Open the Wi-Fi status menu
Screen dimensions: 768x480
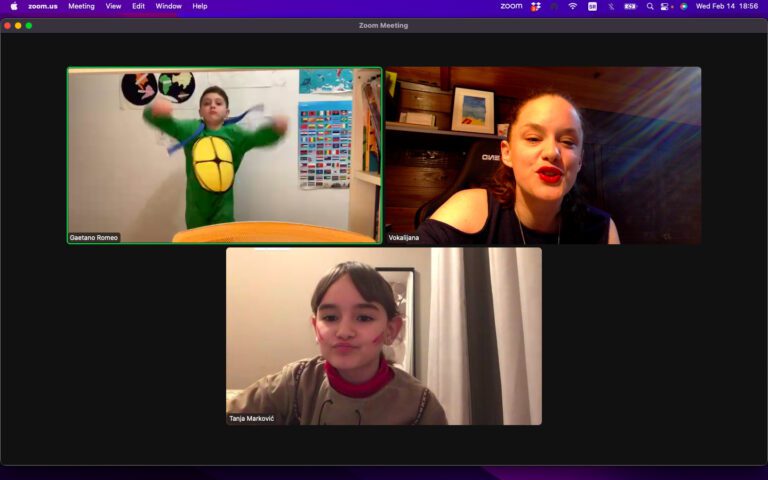pyautogui.click(x=573, y=6)
